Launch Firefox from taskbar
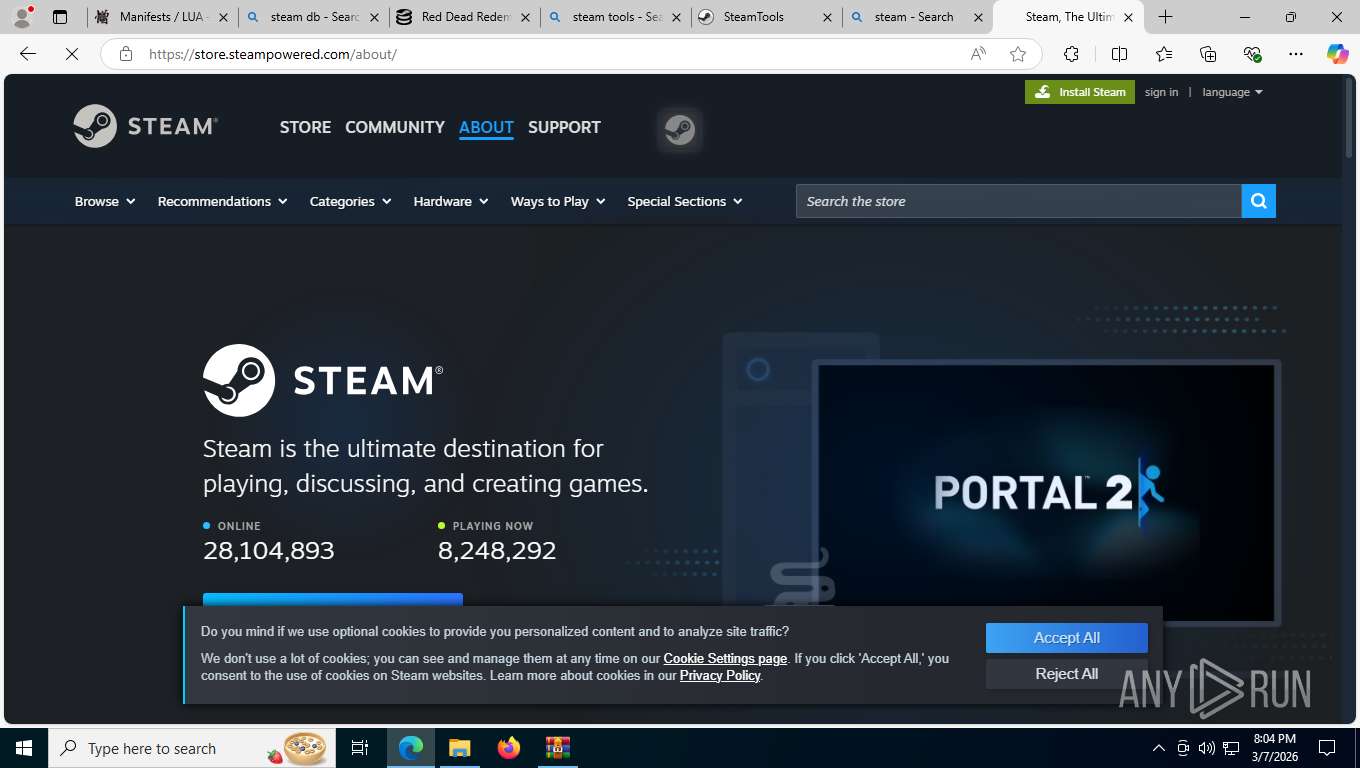The image size is (1360, 768). (x=509, y=748)
